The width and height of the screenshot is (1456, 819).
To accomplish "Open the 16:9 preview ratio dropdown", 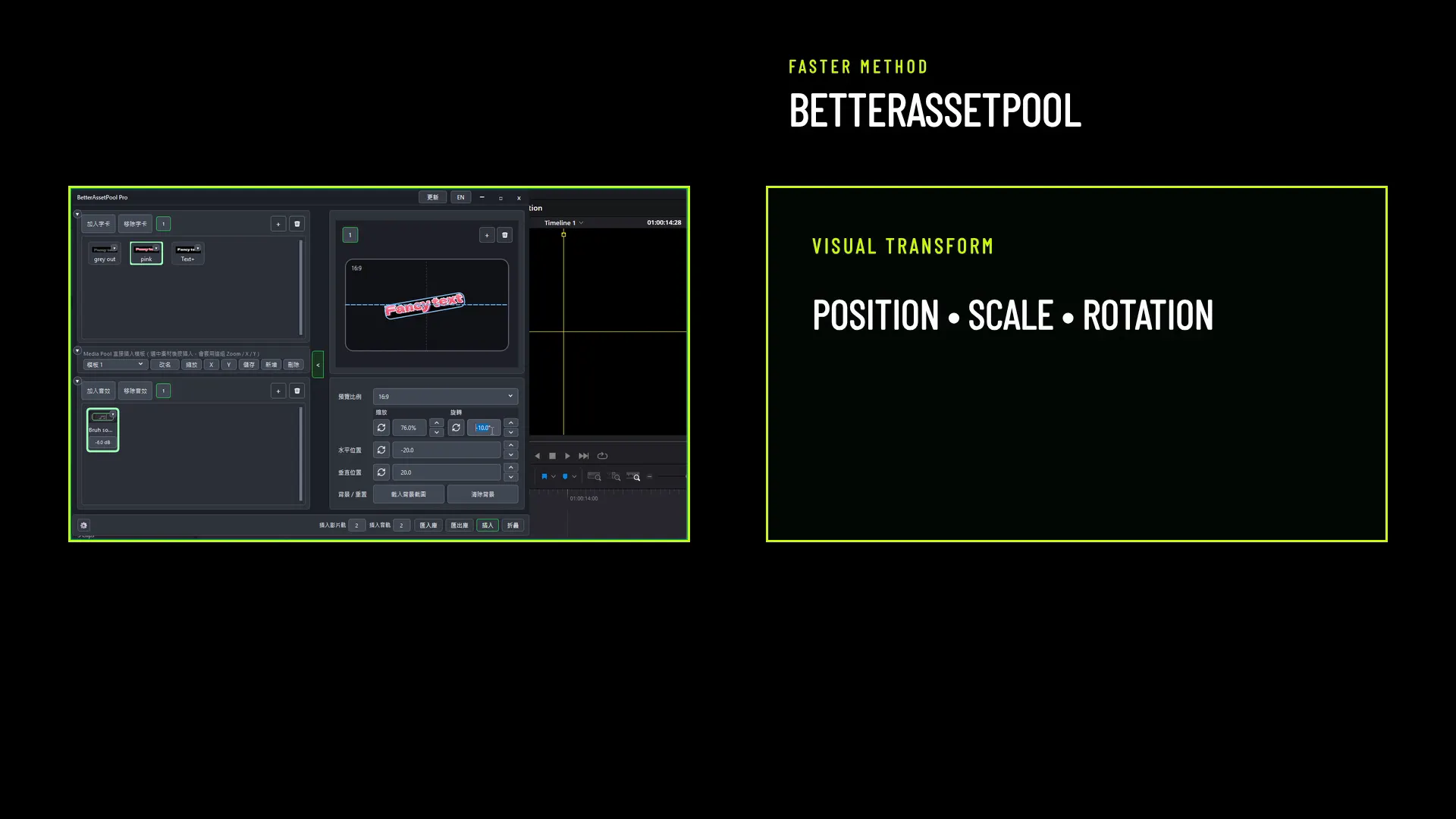I will point(446,397).
